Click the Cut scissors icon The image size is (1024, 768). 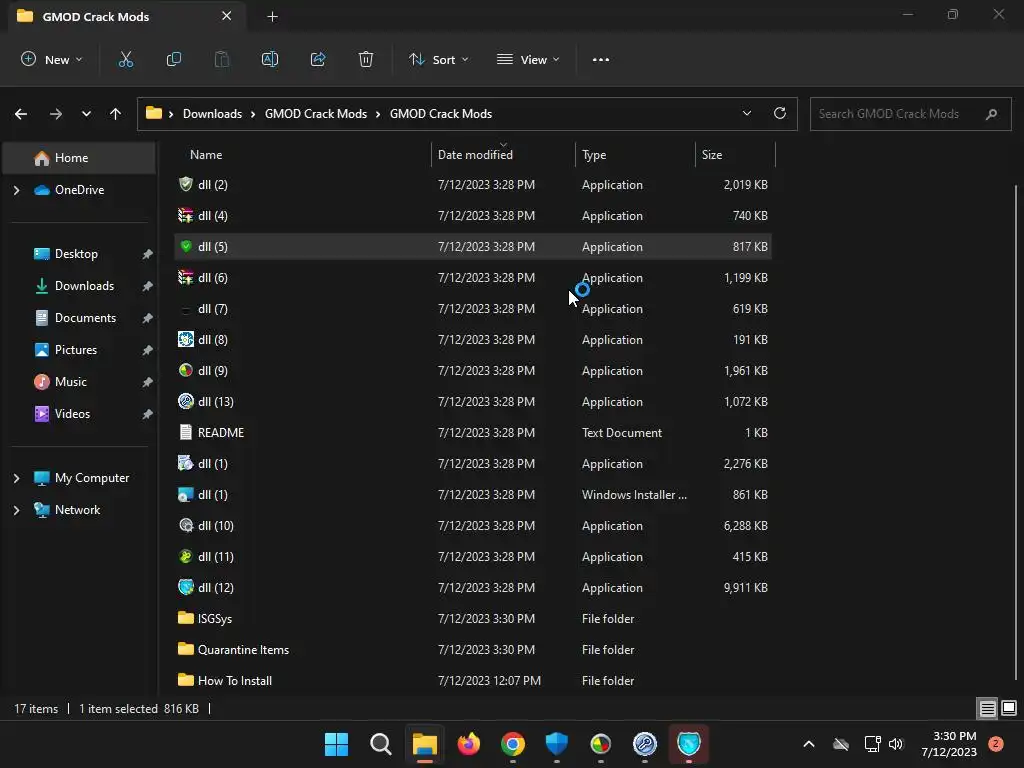125,59
